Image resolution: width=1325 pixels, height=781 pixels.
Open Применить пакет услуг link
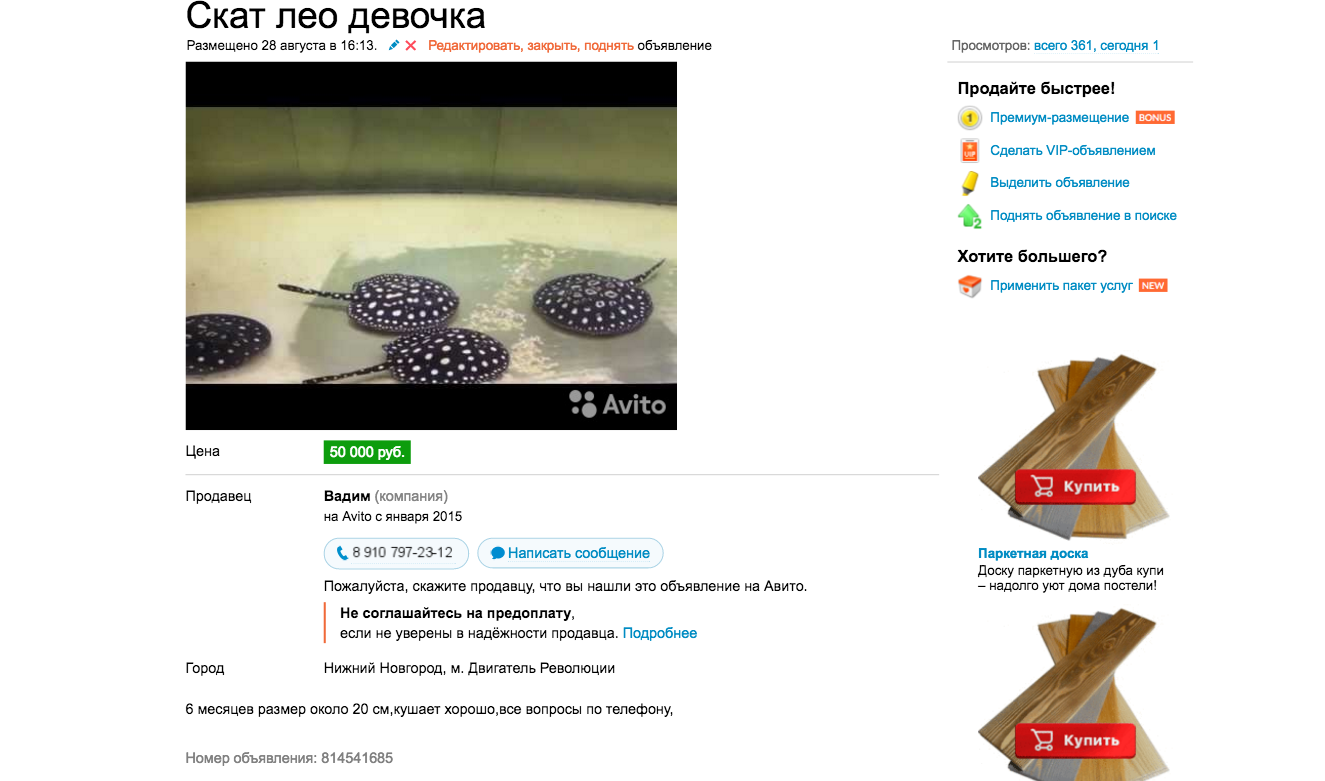click(1061, 286)
